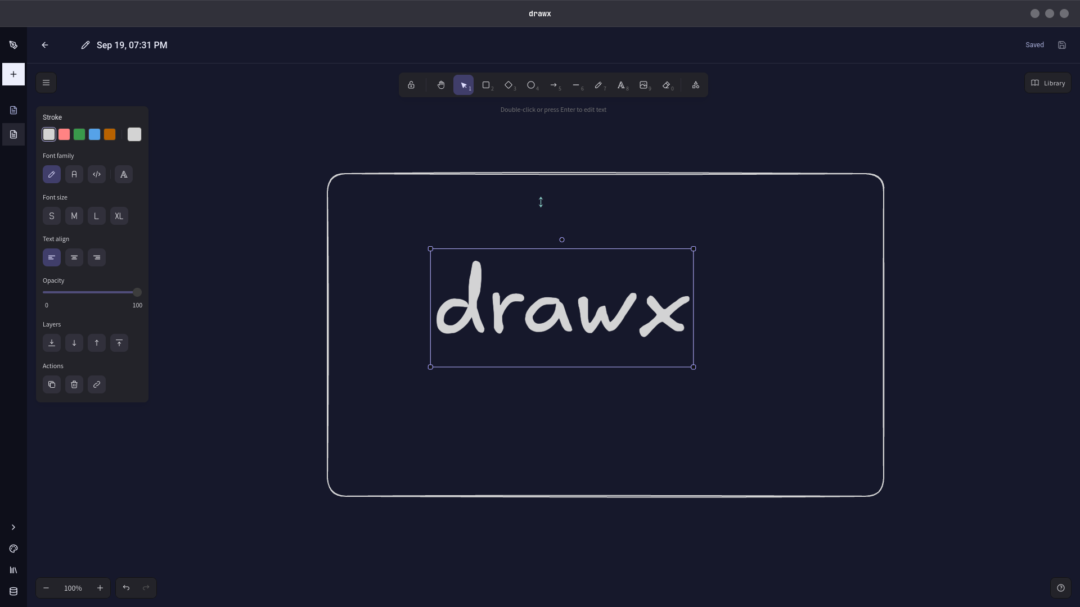Add a link to selected element
This screenshot has width=1080, height=607.
pos(96,384)
